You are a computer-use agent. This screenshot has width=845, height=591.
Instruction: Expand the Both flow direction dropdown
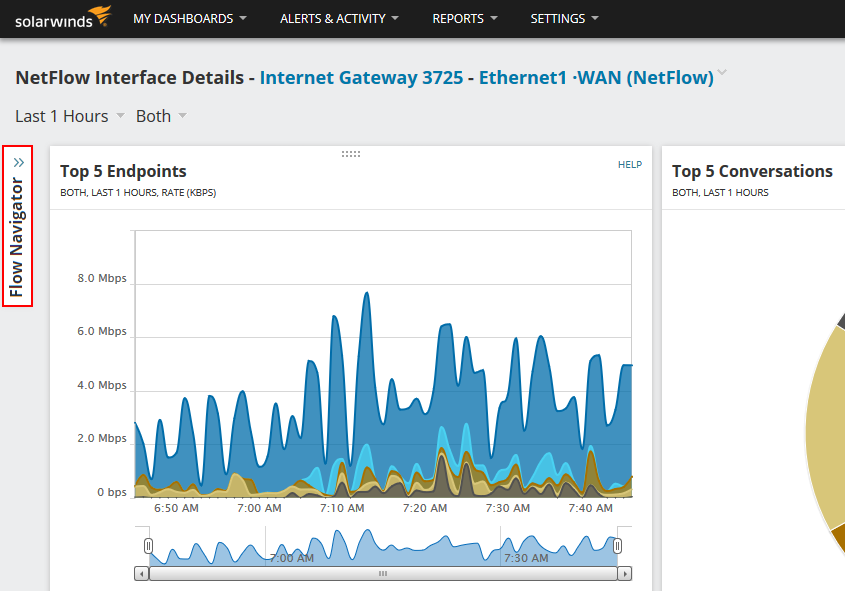click(x=161, y=116)
